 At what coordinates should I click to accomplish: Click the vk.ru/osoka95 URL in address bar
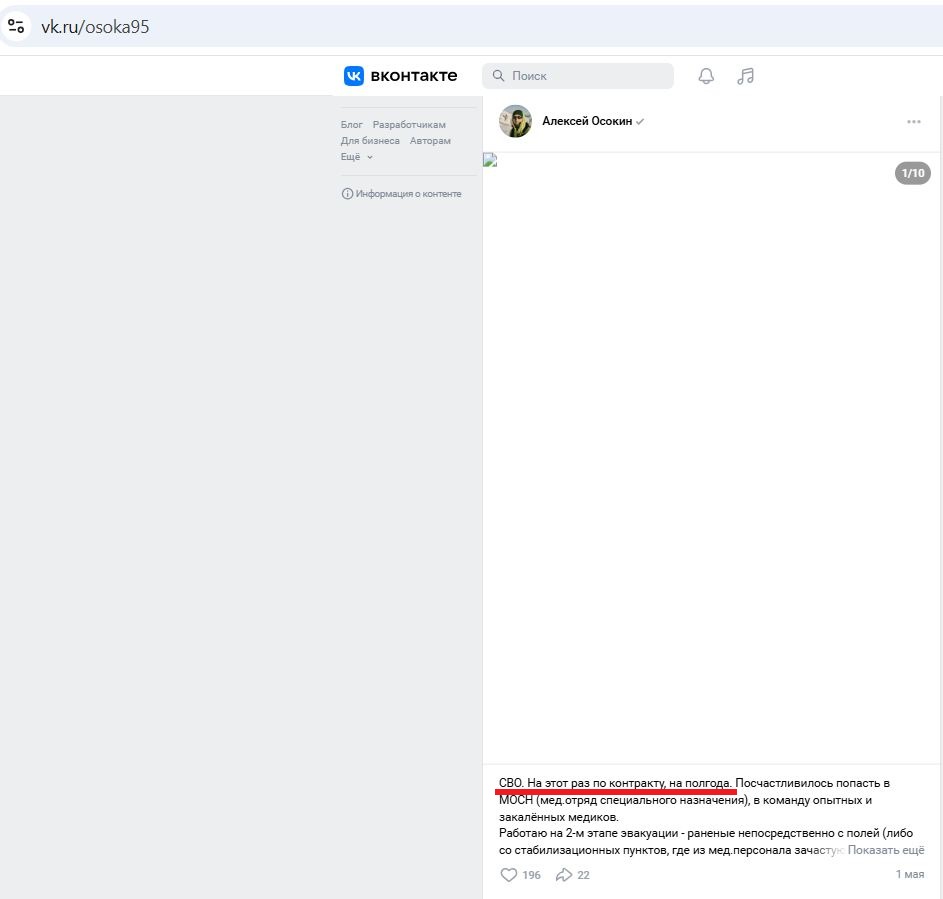95,27
